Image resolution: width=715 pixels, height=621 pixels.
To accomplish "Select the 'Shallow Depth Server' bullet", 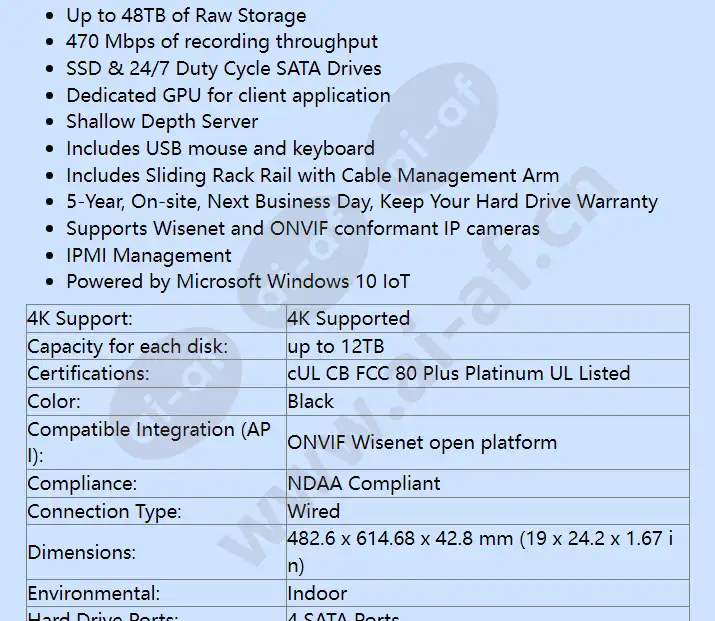I will coord(162,122).
